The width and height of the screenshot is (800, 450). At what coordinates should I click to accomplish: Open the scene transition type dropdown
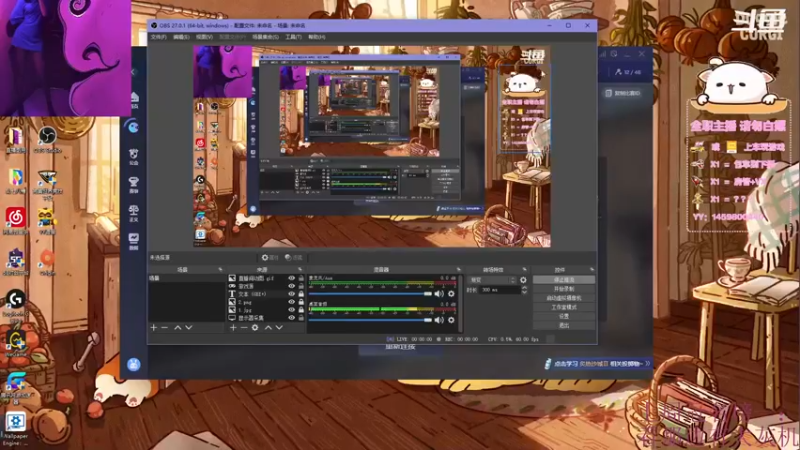pyautogui.click(x=492, y=280)
